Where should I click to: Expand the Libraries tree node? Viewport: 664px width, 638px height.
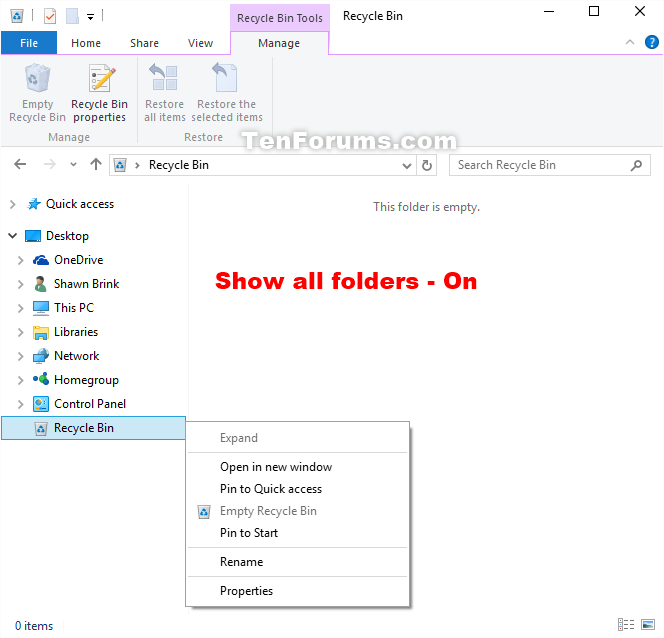(20, 332)
